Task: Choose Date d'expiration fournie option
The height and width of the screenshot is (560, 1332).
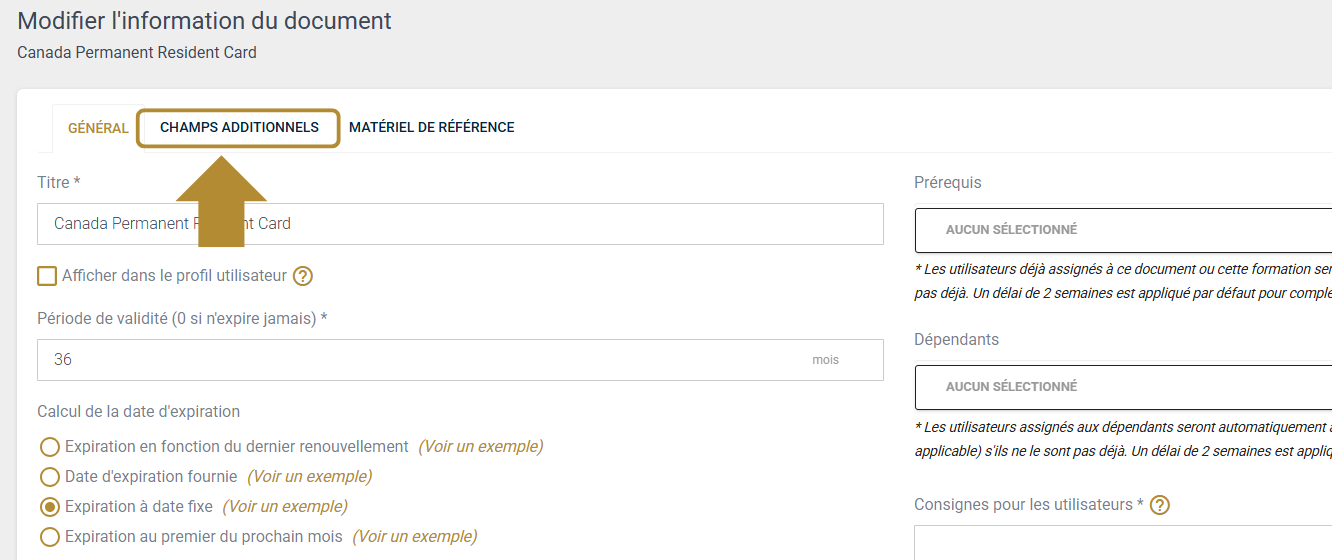Action: pyautogui.click(x=49, y=477)
